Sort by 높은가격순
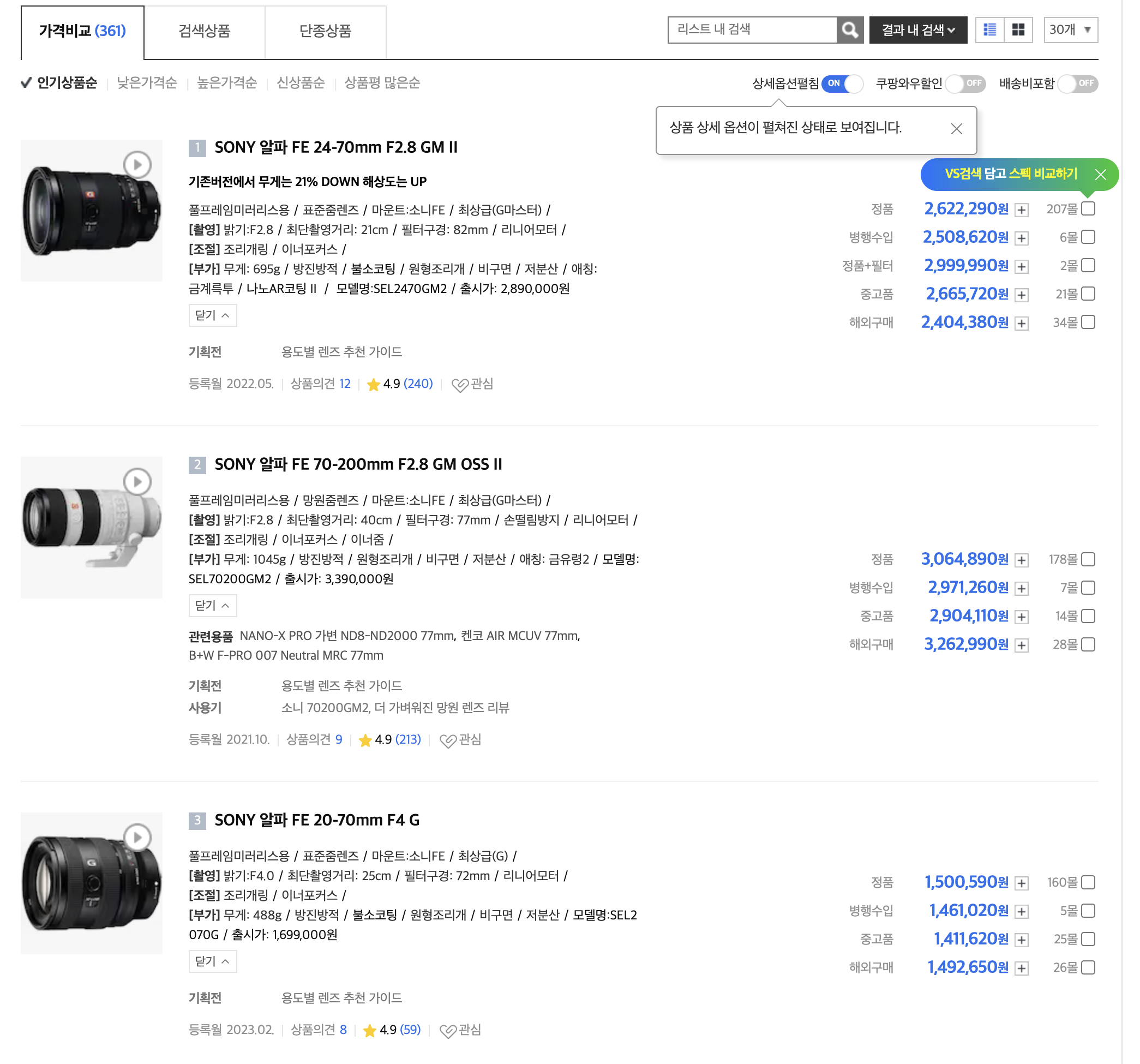Image resolution: width=1140 pixels, height=1064 pixels. [x=227, y=83]
